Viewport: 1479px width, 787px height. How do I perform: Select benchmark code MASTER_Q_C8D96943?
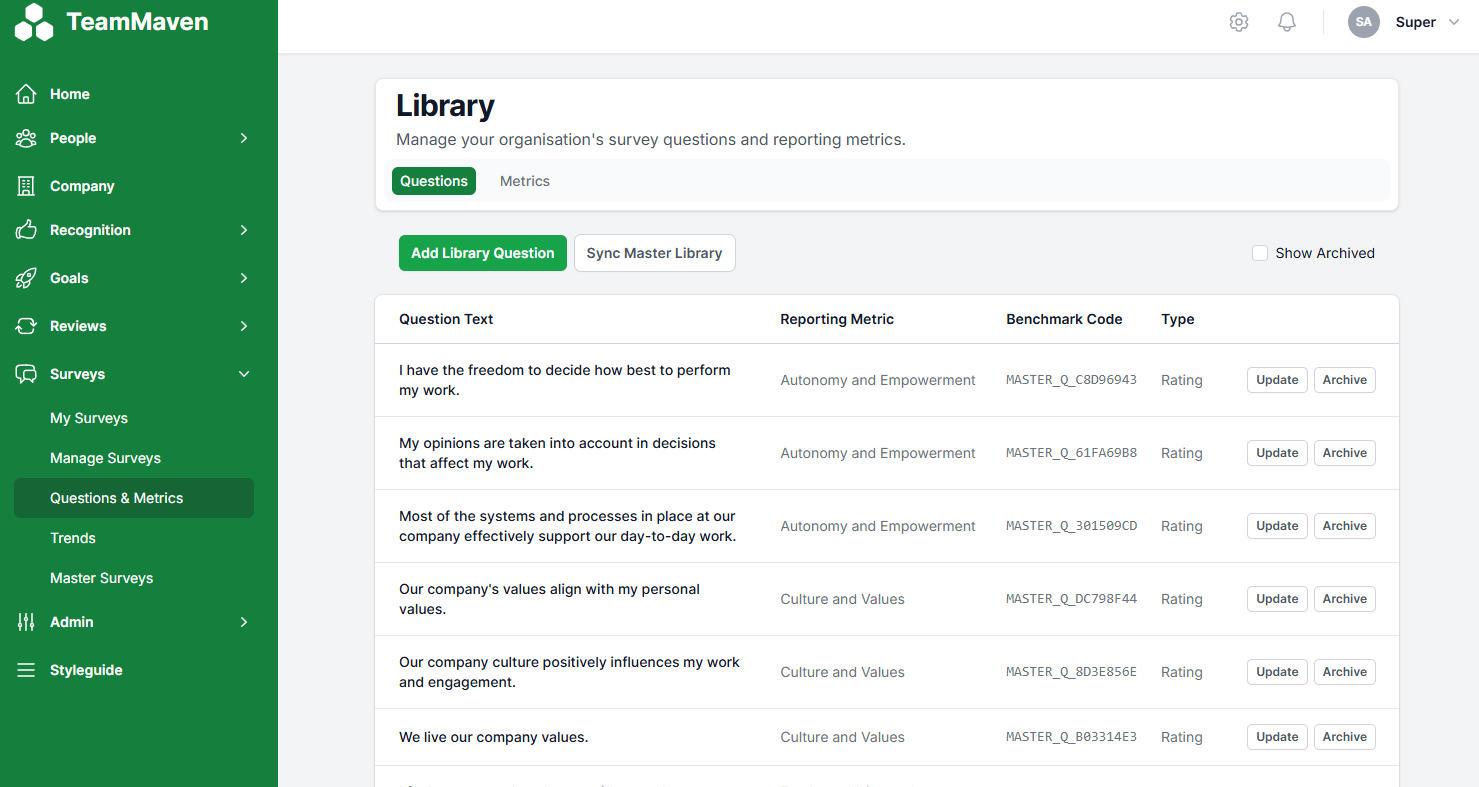(x=1071, y=380)
